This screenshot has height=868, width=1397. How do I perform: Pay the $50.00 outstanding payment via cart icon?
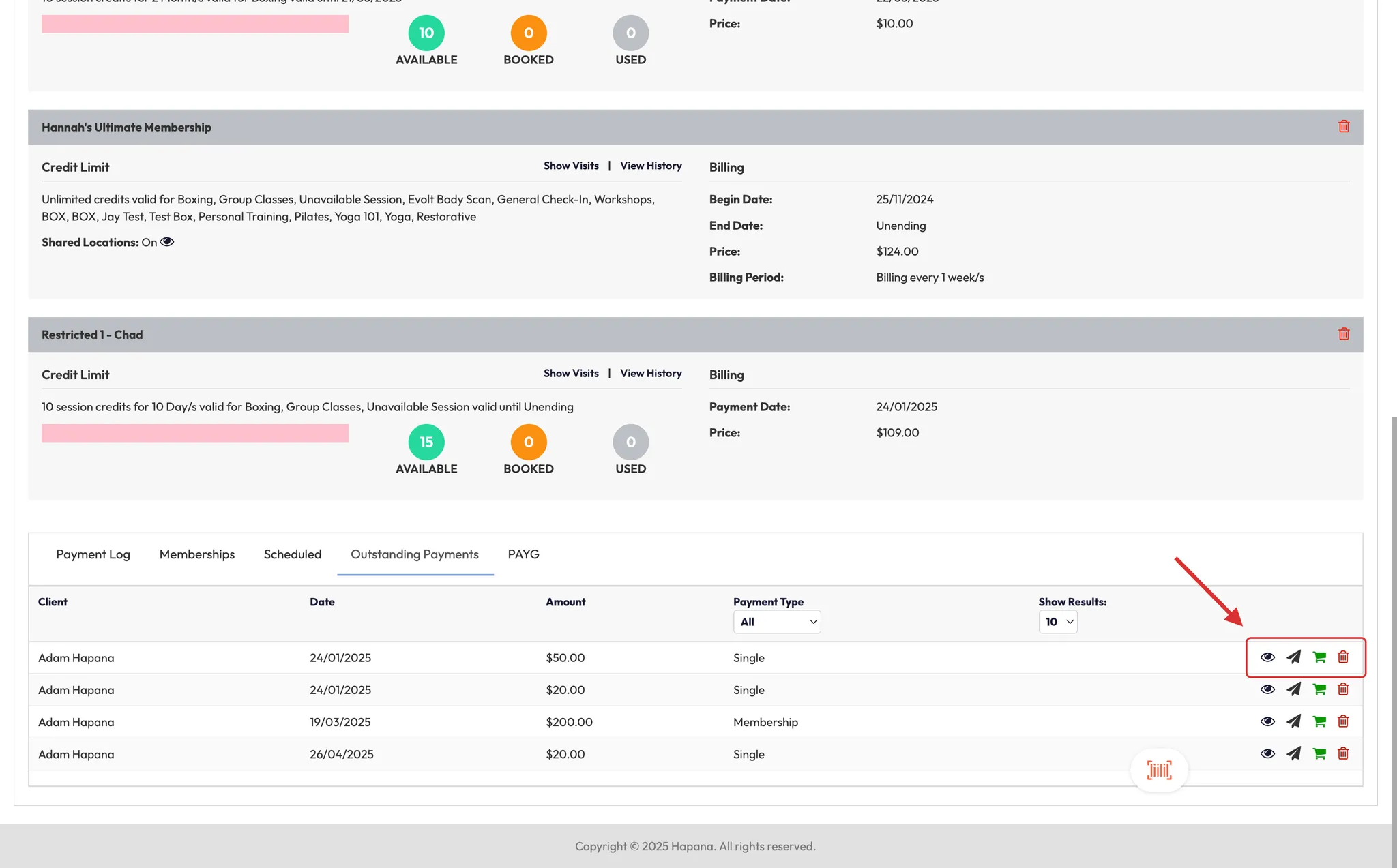pyautogui.click(x=1319, y=657)
